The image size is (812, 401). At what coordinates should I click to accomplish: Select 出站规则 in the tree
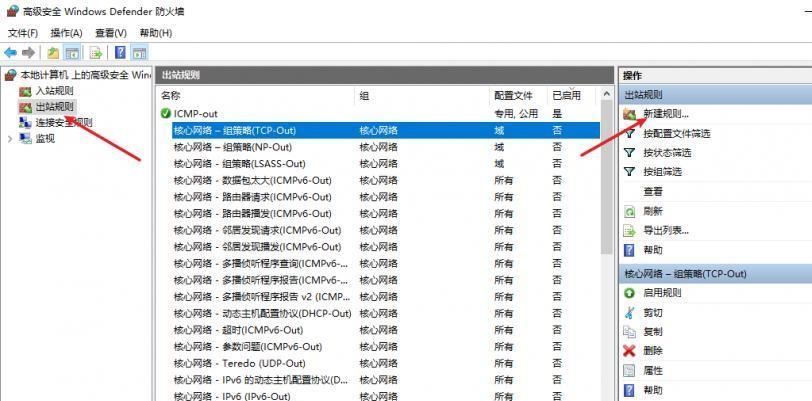tap(54, 107)
